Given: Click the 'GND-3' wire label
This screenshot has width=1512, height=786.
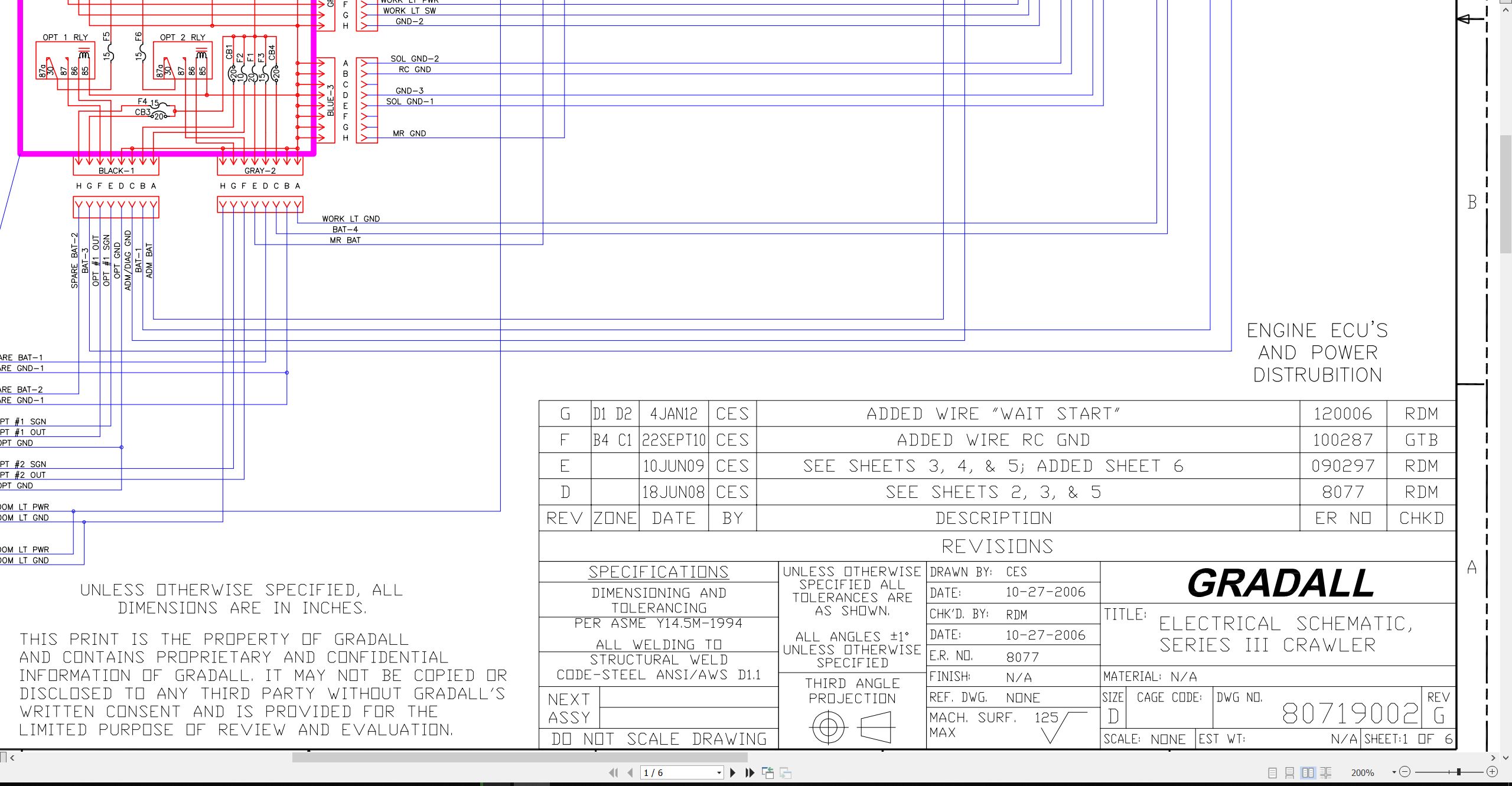Looking at the screenshot, I should coord(409,91).
